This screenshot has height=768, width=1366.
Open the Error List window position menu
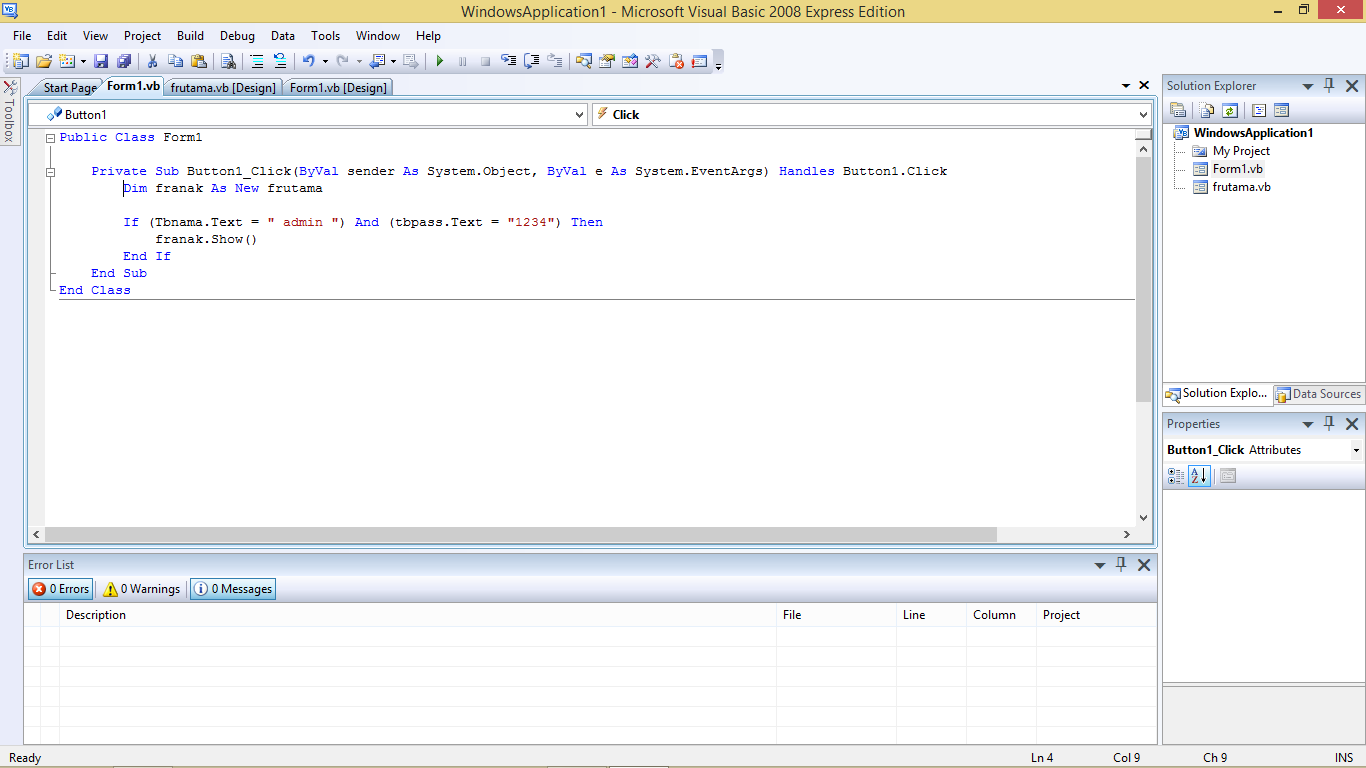tap(1100, 565)
